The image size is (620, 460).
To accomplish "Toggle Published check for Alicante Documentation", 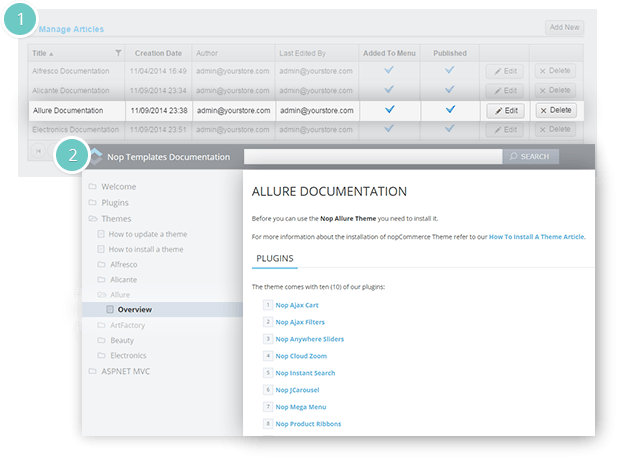I will coord(450,89).
